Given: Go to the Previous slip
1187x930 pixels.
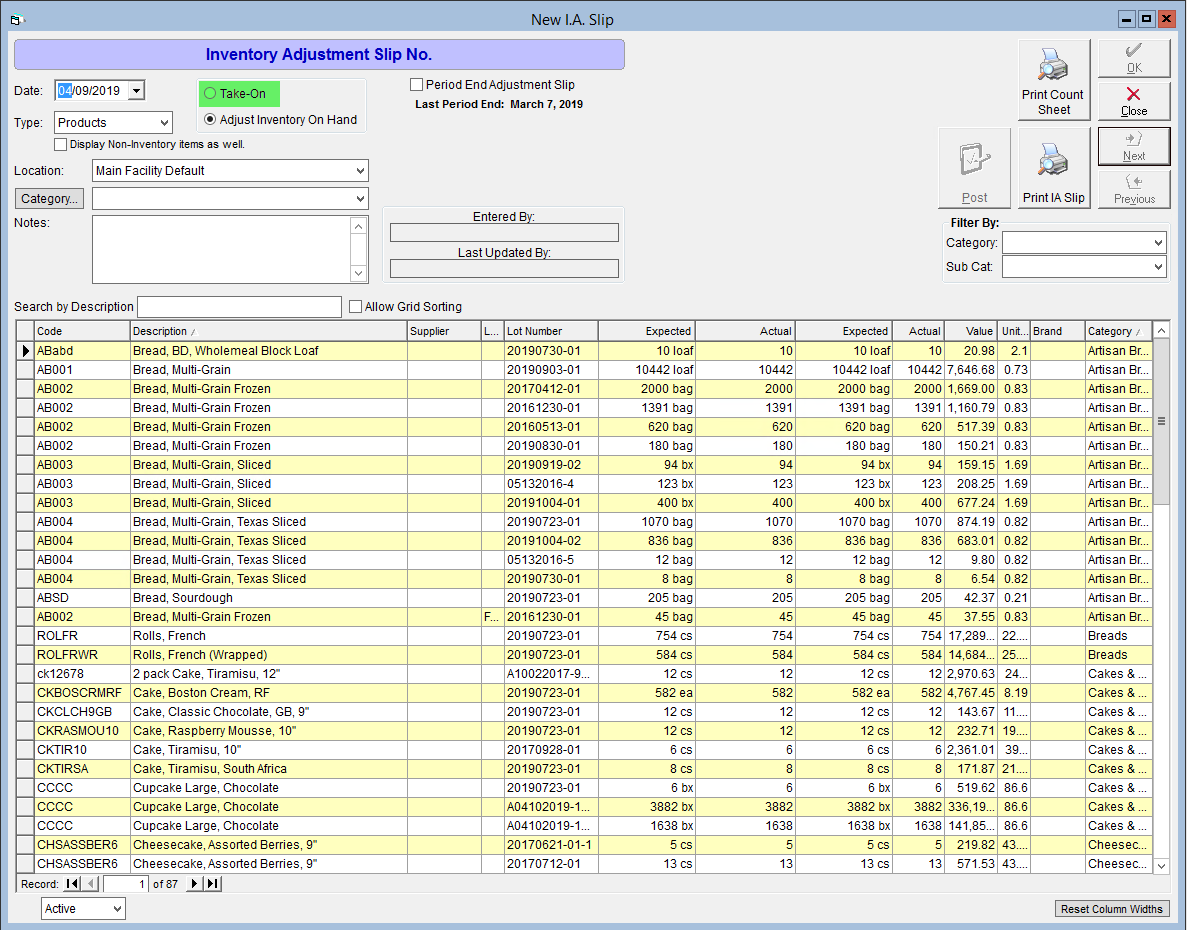Looking at the screenshot, I should 1133,189.
